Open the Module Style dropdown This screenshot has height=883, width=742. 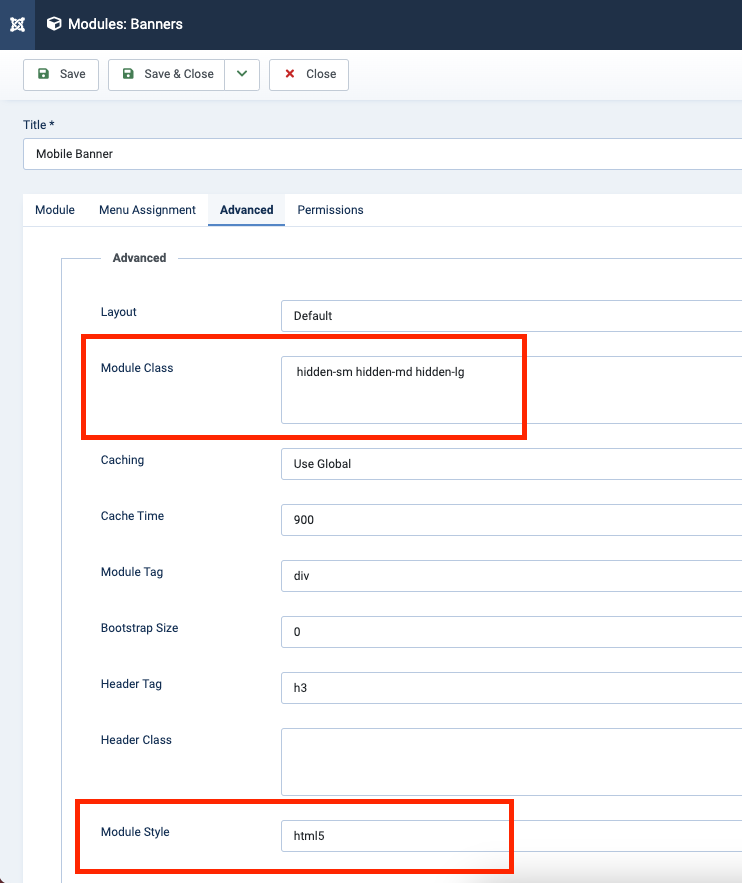pyautogui.click(x=511, y=836)
